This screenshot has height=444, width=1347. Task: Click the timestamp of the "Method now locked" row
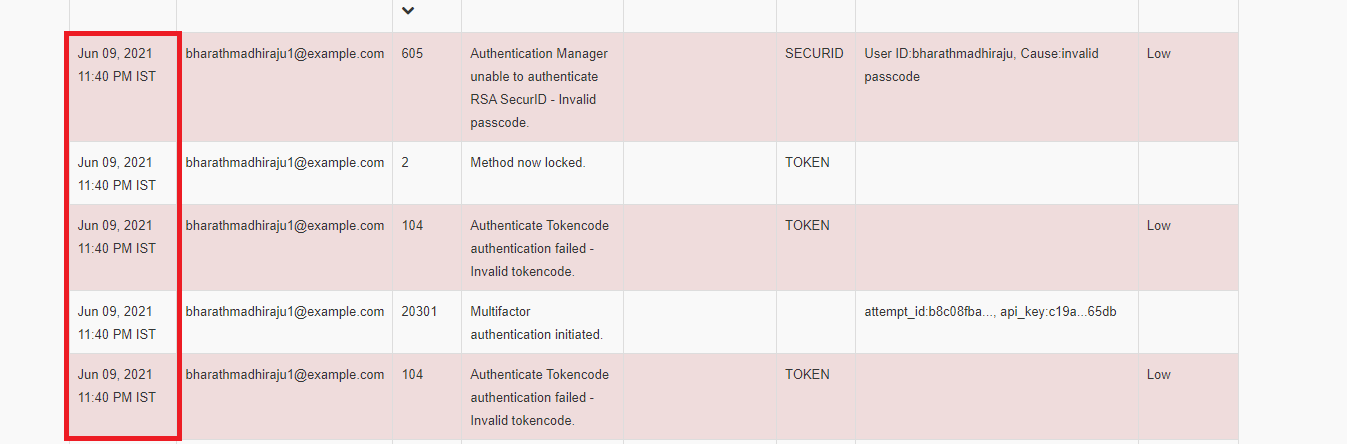117,174
